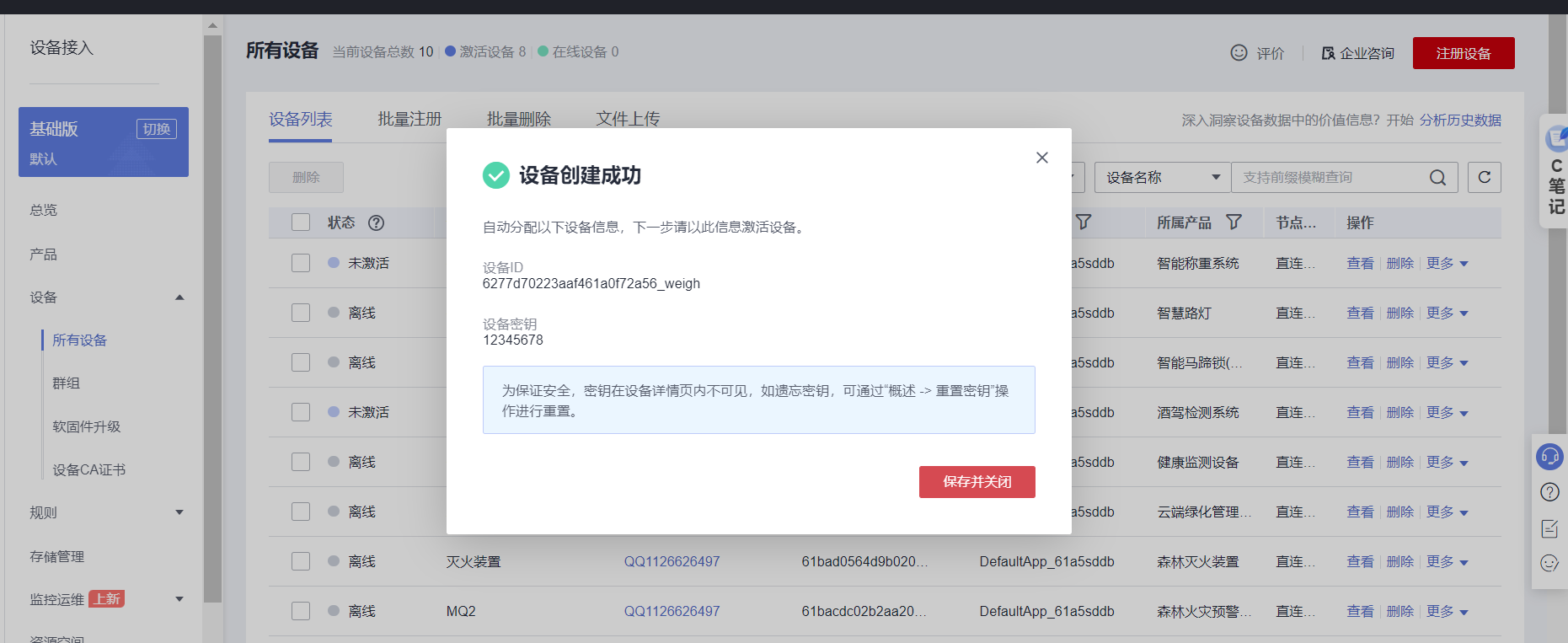The image size is (1568, 643).
Task: Click the sidebar vertical scrollbar
Action: point(212,319)
